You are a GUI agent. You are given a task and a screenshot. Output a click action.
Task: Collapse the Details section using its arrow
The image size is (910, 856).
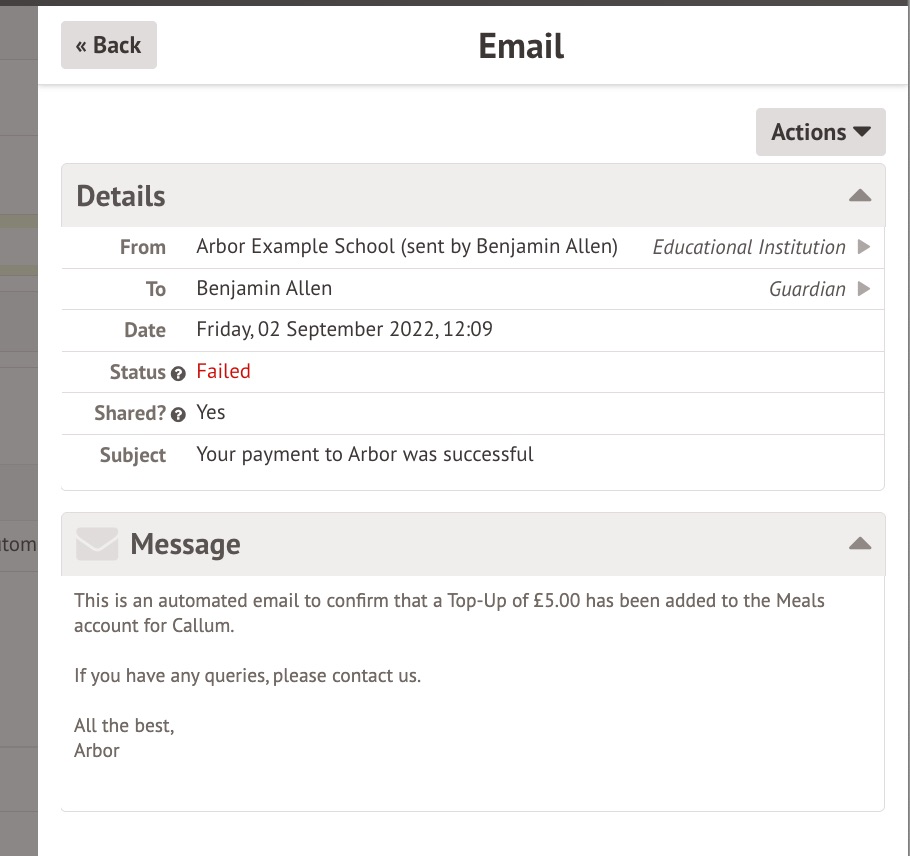(x=859, y=196)
